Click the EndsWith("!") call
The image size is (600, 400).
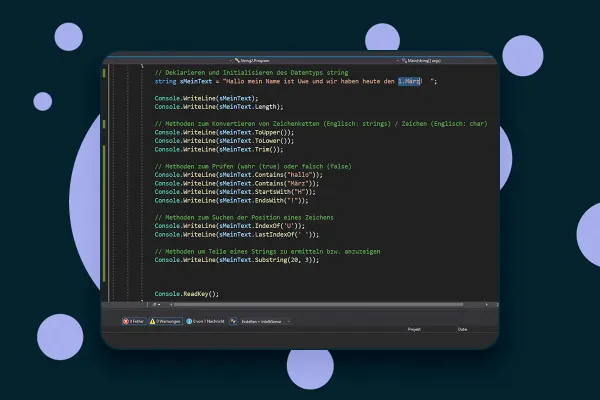coord(278,201)
